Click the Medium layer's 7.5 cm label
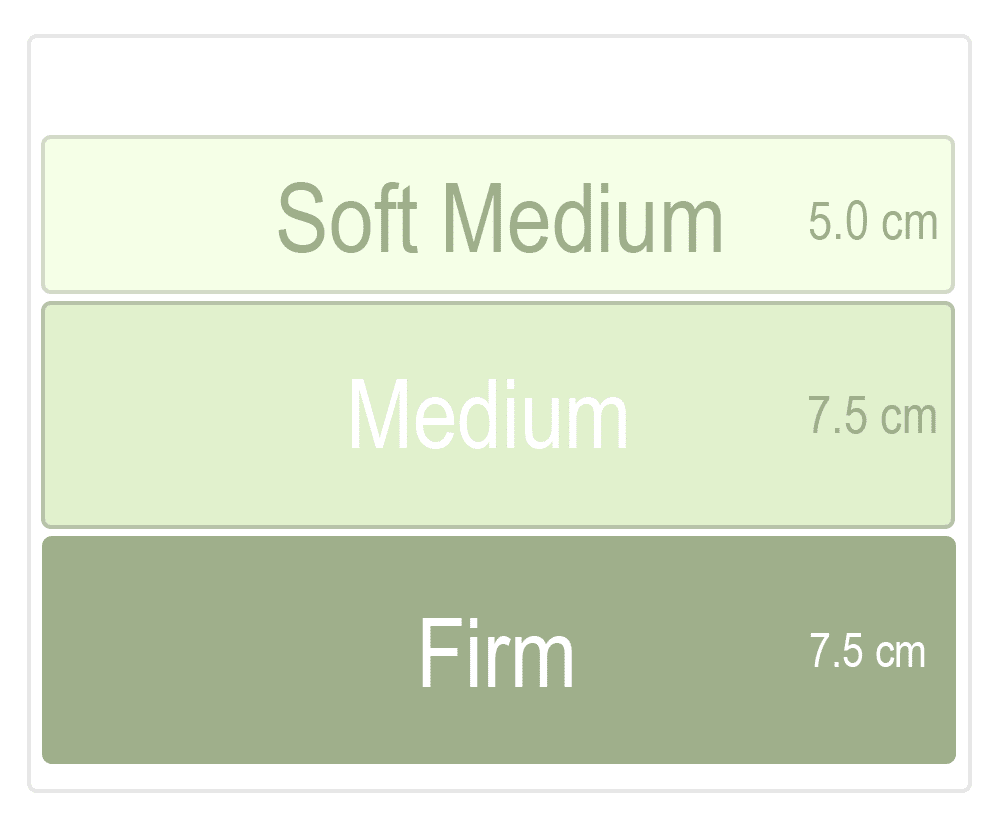Image resolution: width=1000 pixels, height=826 pixels. pos(872,416)
